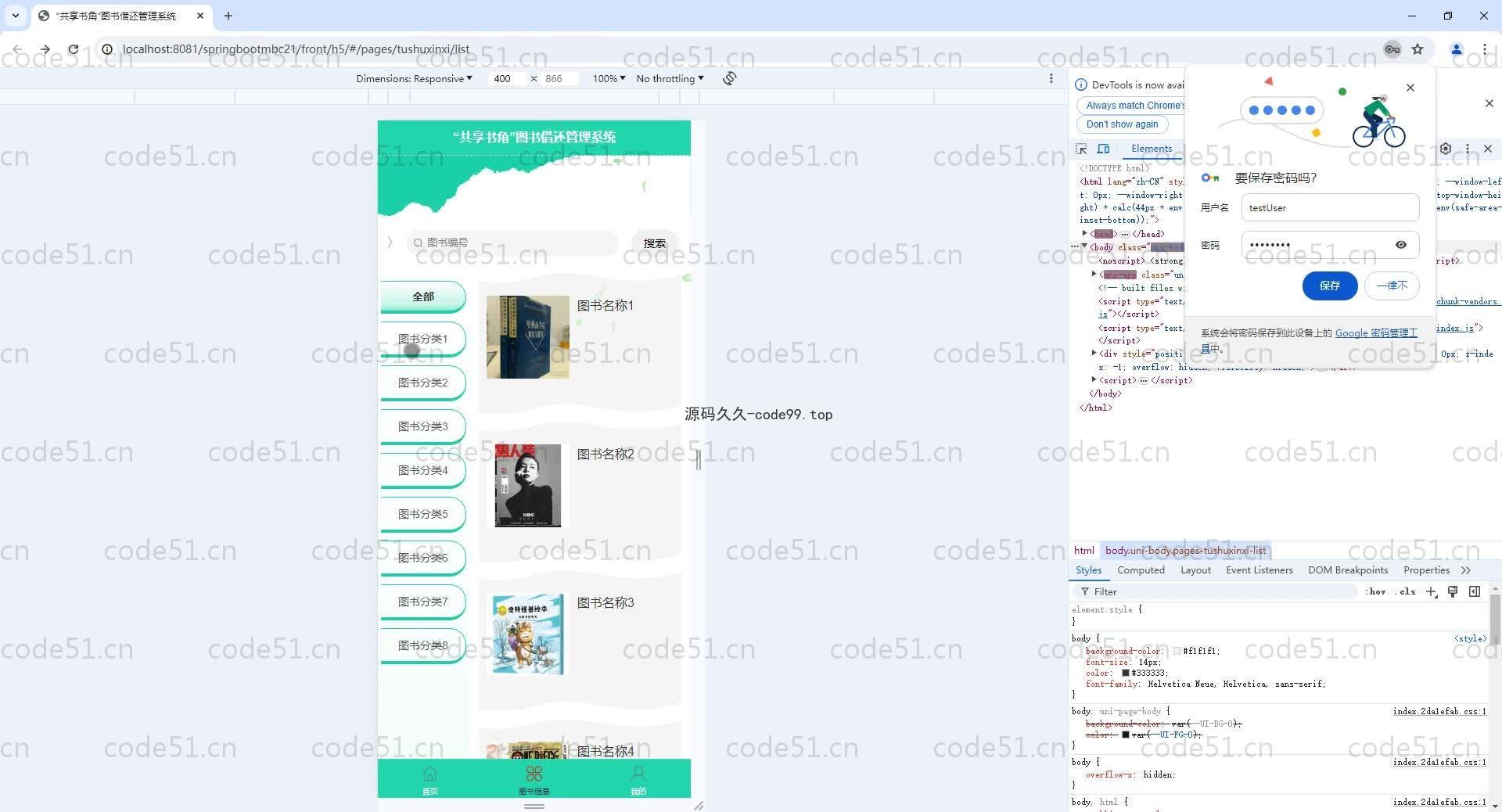
Task: Click the #333333 color swatch
Action: (x=1126, y=673)
